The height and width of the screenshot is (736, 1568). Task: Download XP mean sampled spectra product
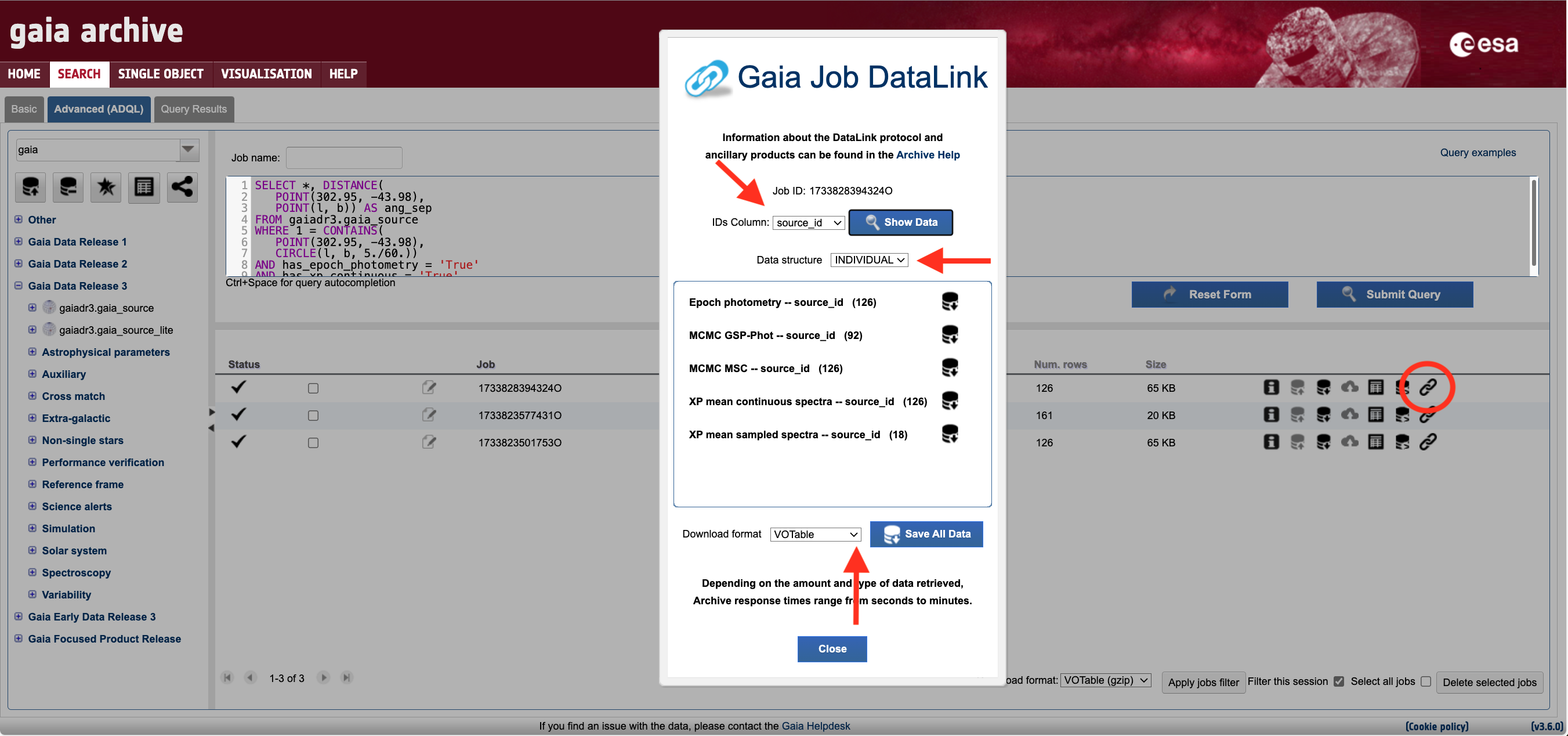pos(950,434)
